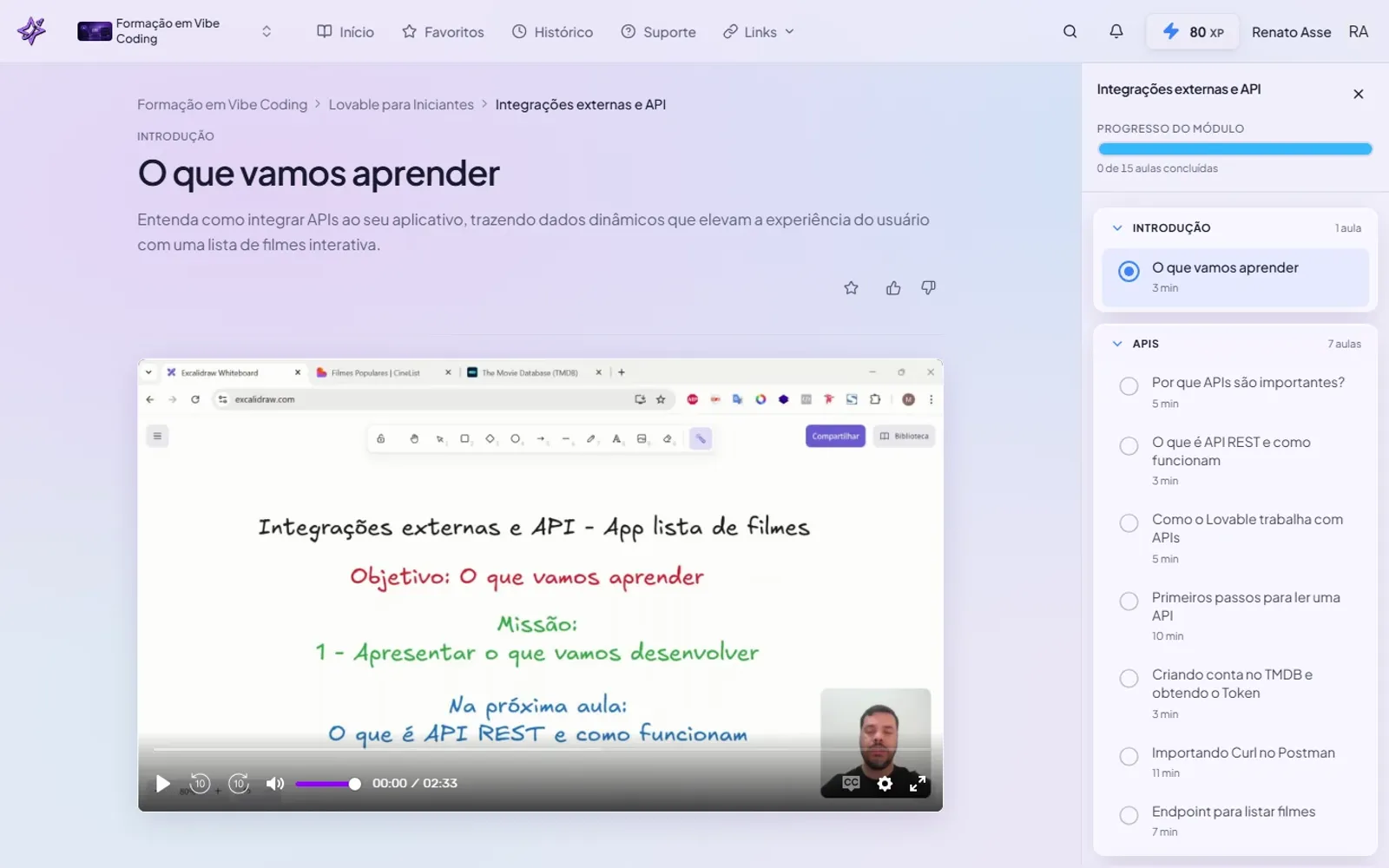Dislike the lesson with thumbs down
This screenshot has width=1389, height=868.
coord(928,288)
